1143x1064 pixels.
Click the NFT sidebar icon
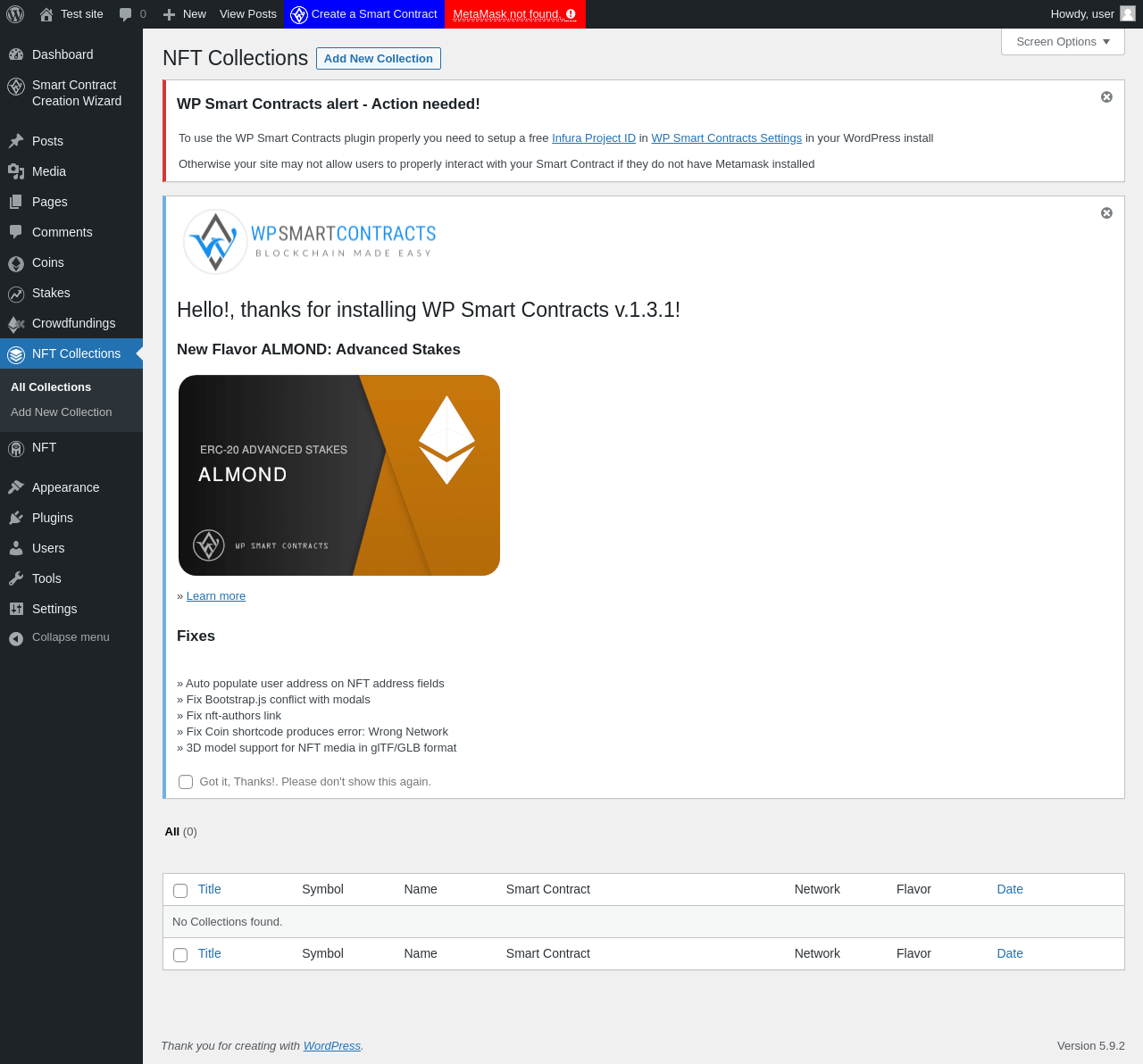[16, 448]
